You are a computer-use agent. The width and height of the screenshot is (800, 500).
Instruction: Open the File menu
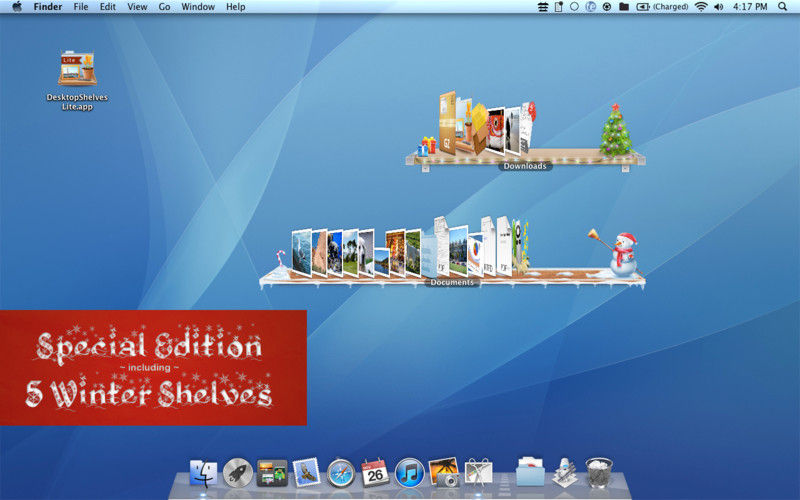pyautogui.click(x=81, y=7)
